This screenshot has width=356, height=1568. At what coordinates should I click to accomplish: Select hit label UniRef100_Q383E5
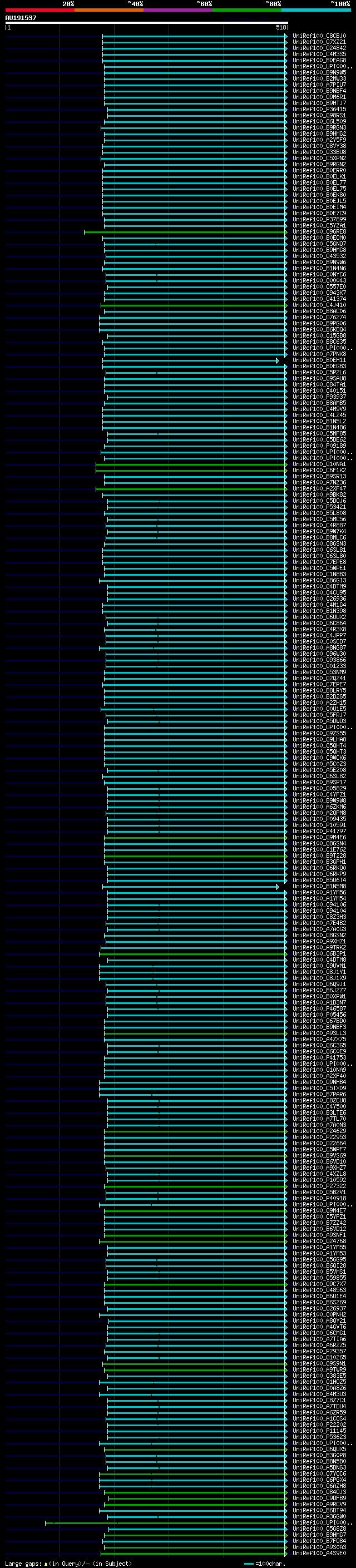(319, 1376)
